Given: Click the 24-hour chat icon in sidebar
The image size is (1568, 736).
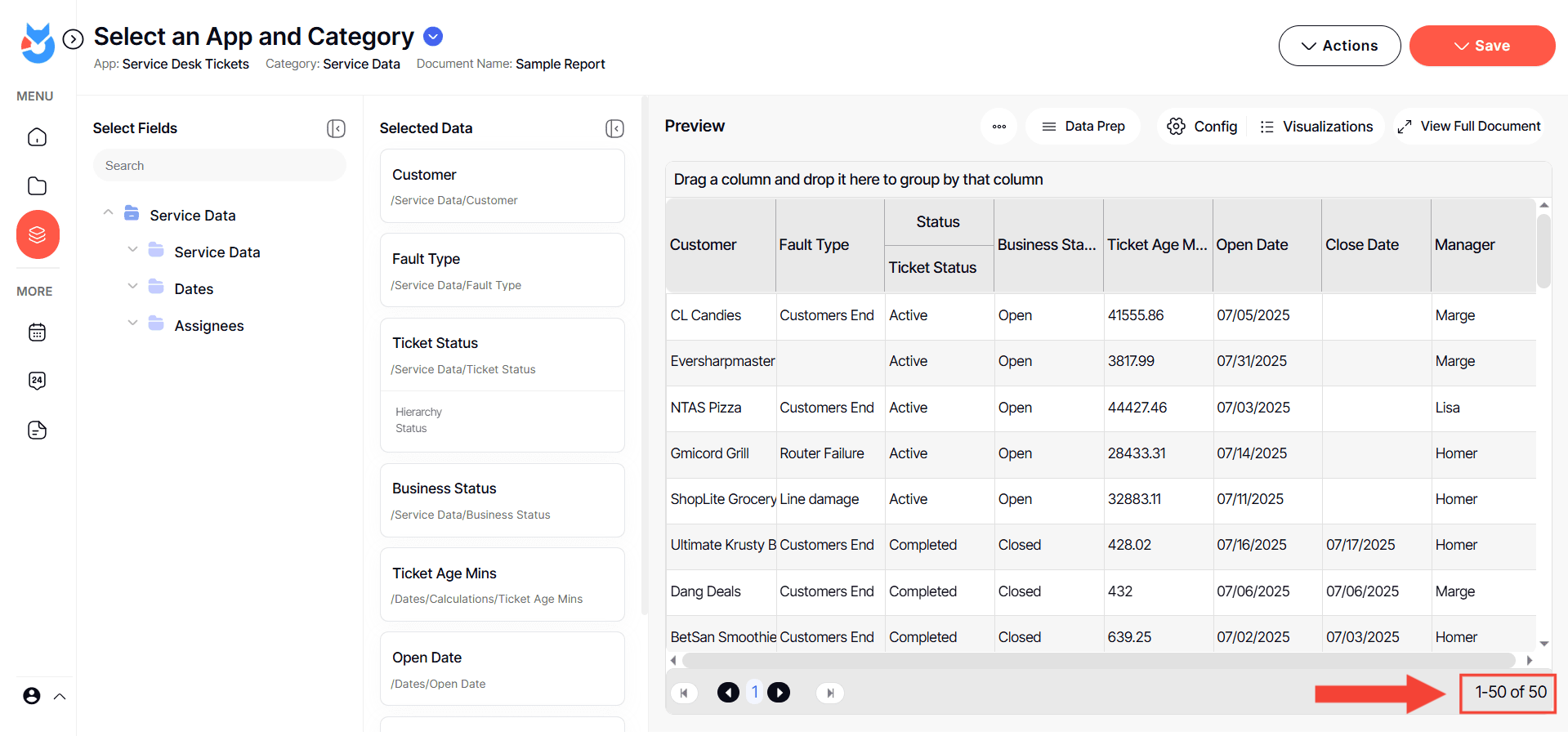Looking at the screenshot, I should (x=38, y=381).
